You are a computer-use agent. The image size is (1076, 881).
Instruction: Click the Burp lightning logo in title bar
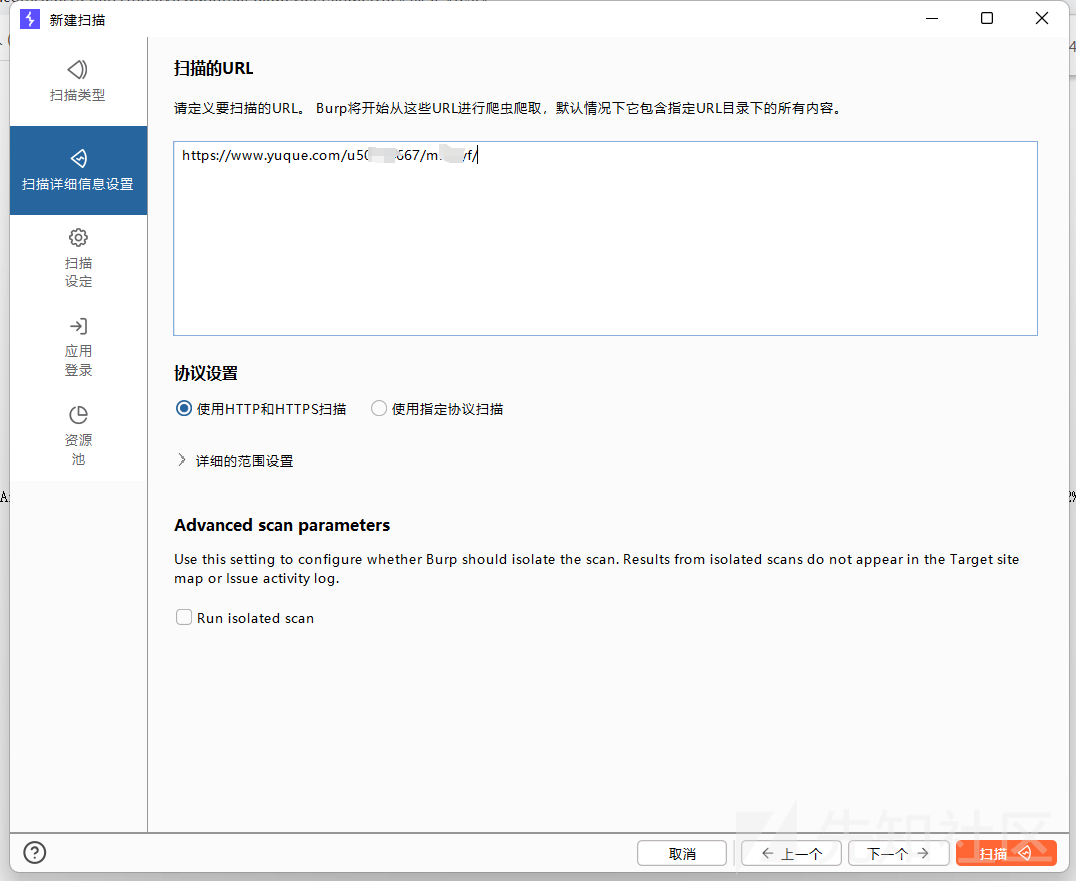coord(30,19)
